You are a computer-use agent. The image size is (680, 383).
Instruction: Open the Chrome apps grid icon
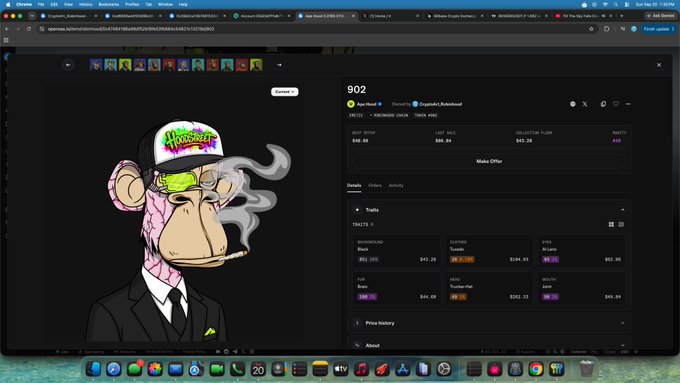(x=6, y=40)
